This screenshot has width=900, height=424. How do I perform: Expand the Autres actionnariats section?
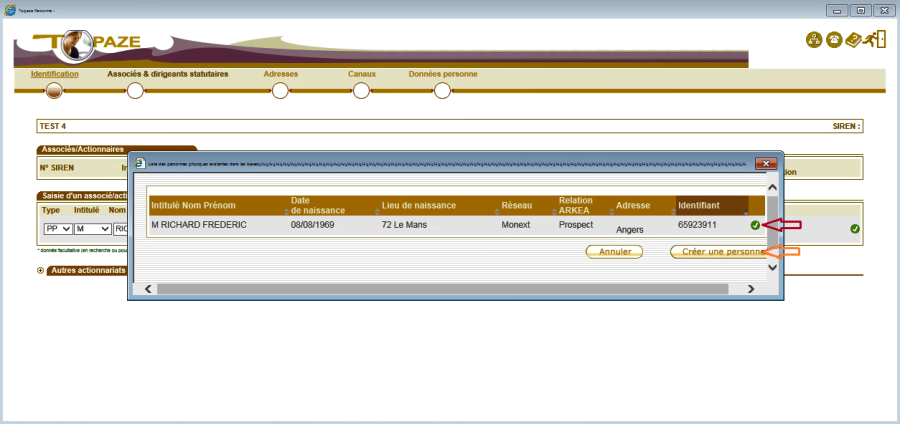[x=41, y=270]
